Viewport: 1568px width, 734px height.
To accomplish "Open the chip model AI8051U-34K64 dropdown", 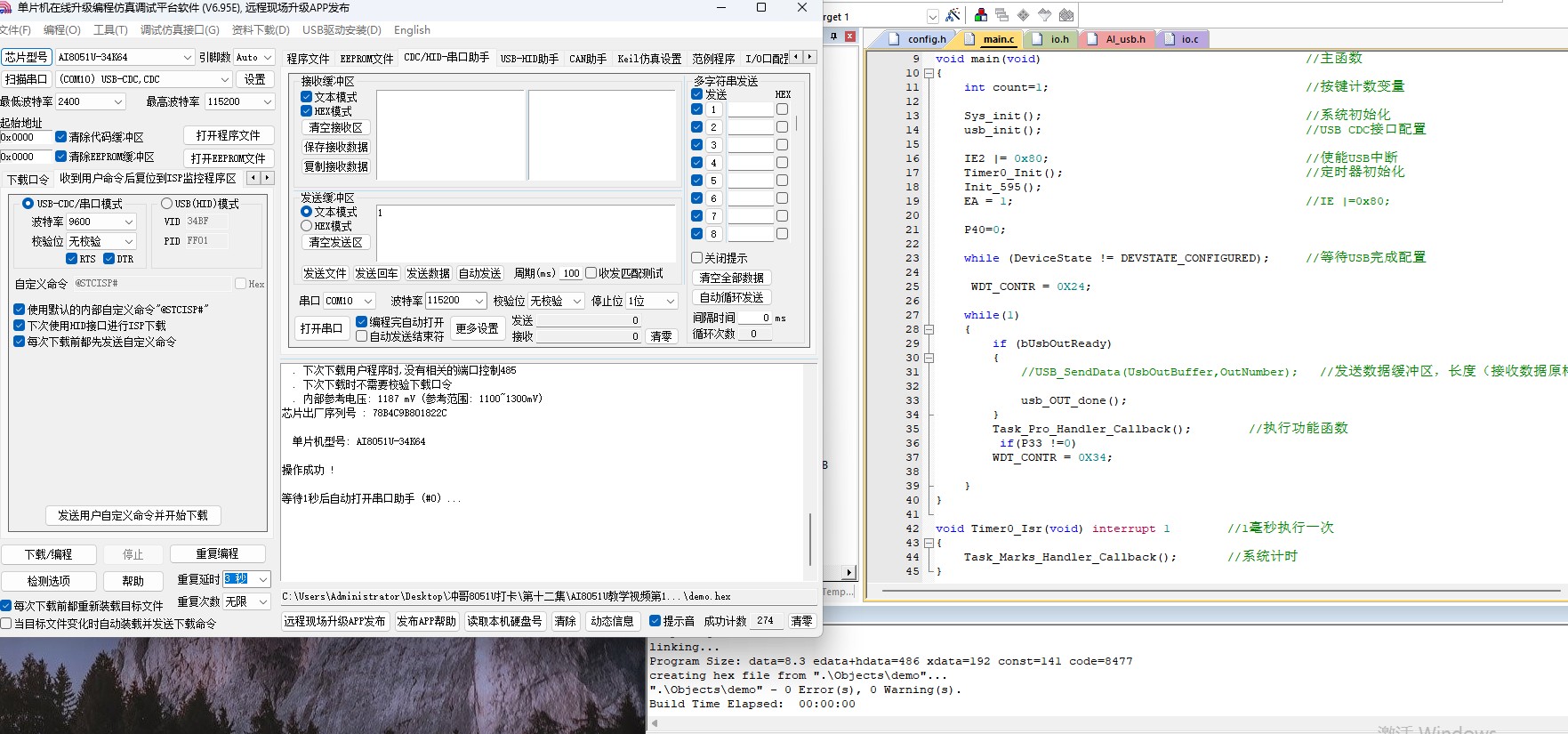I will coord(187,57).
